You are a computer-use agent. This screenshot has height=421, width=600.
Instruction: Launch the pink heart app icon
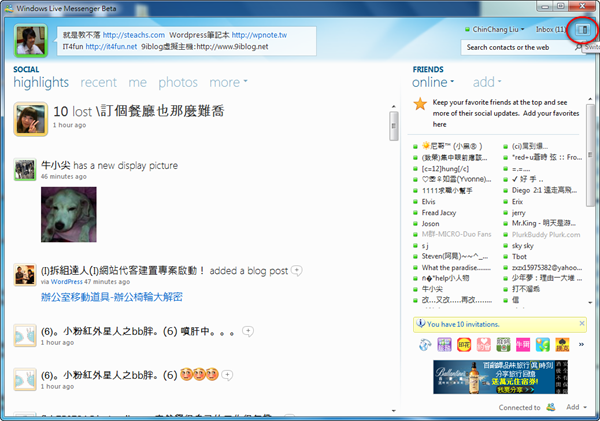click(484, 345)
